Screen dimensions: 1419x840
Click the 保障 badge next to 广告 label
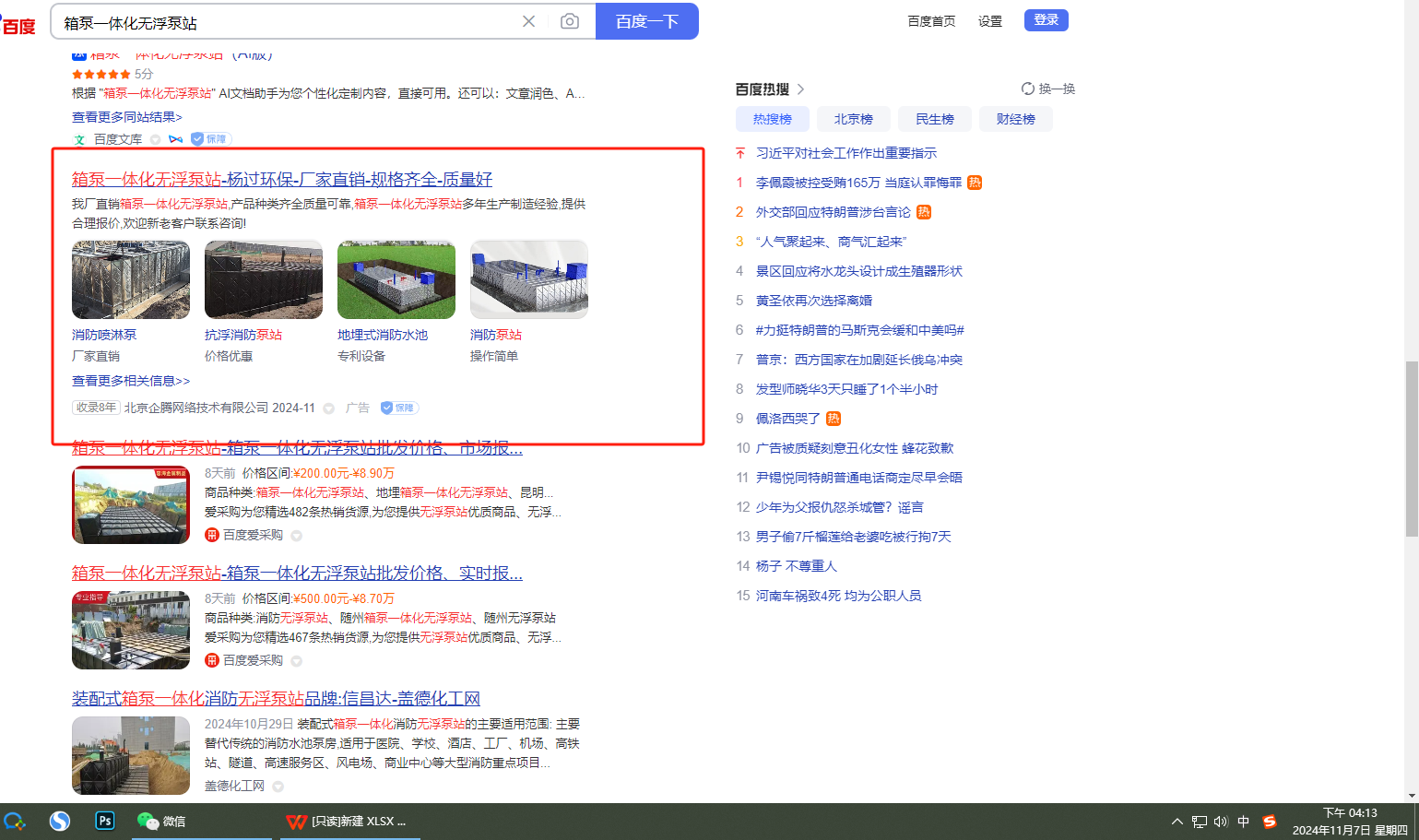[x=398, y=408]
